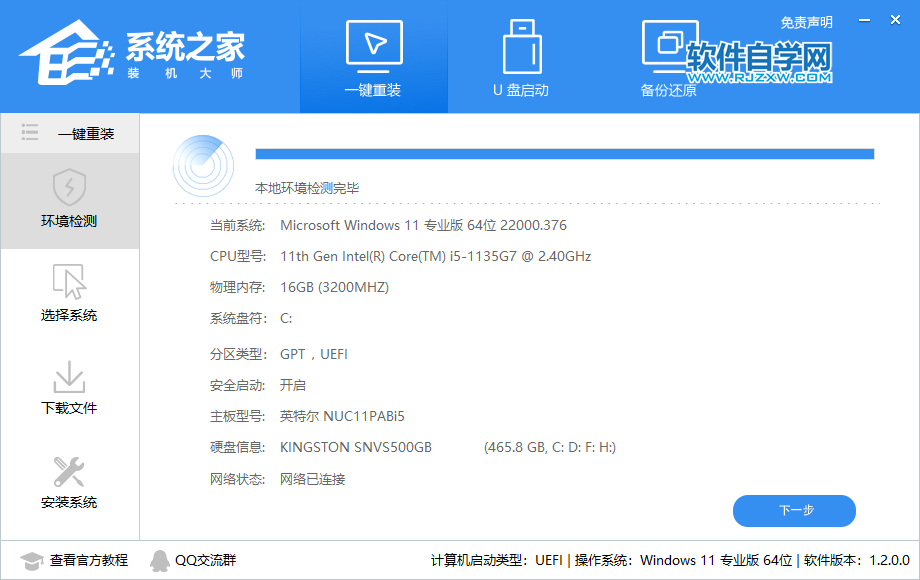Open the 一键重装 monitor icon tab
This screenshot has height=580, width=920.
coord(373,45)
